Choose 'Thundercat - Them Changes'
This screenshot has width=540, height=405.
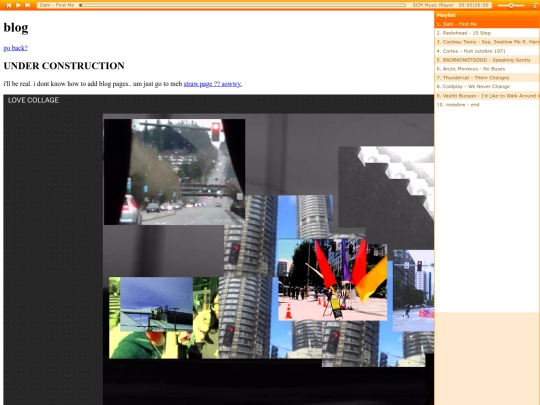487,78
